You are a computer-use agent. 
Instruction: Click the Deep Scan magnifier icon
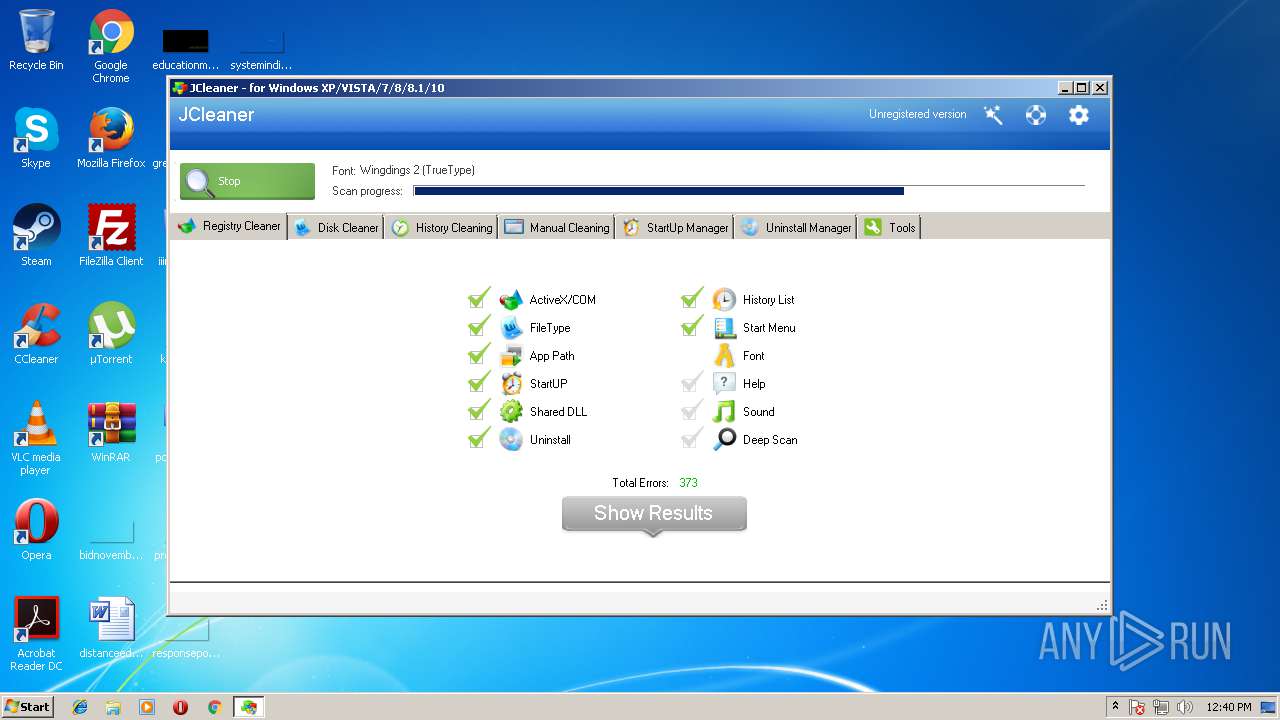(724, 439)
